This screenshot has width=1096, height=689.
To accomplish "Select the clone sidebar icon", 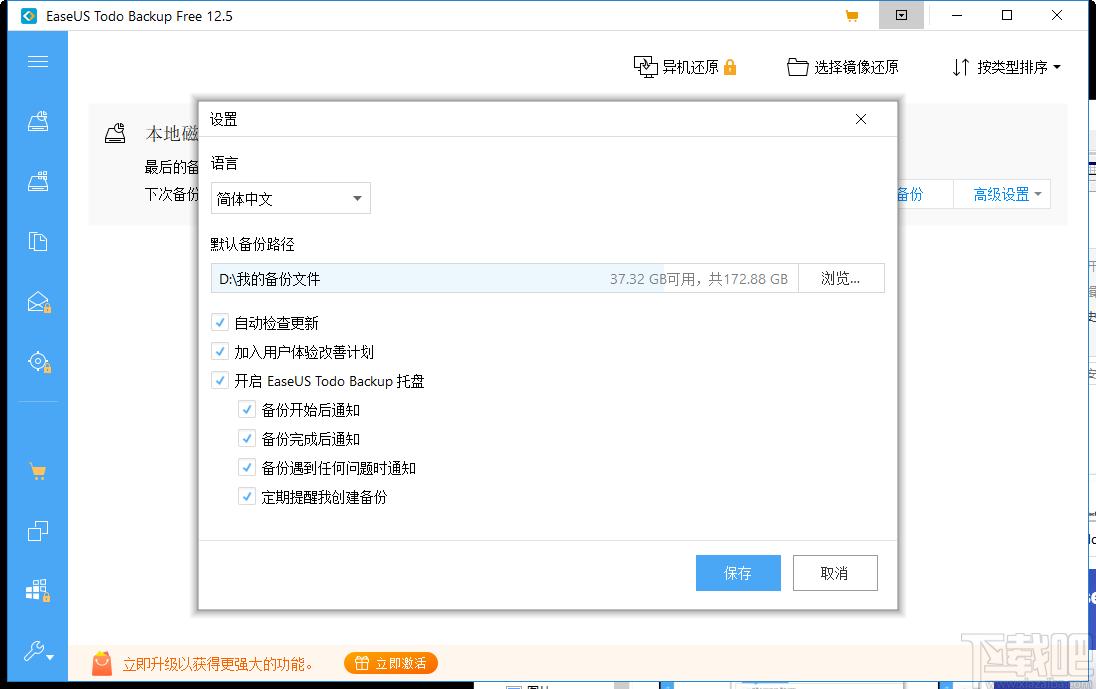I will 38,531.
